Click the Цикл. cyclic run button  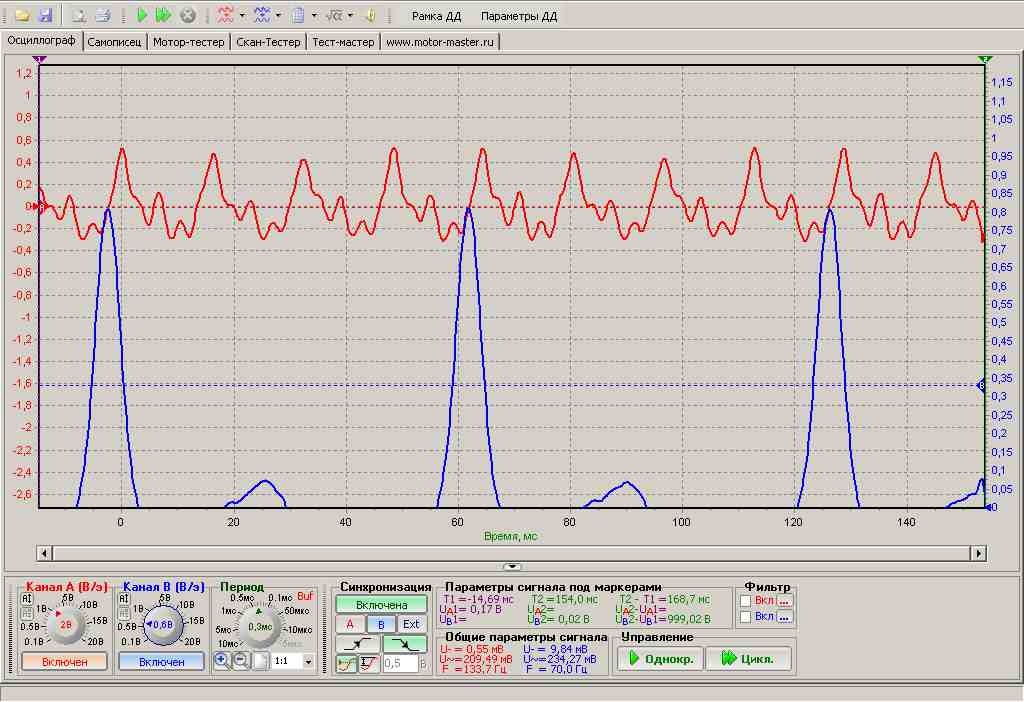(748, 659)
